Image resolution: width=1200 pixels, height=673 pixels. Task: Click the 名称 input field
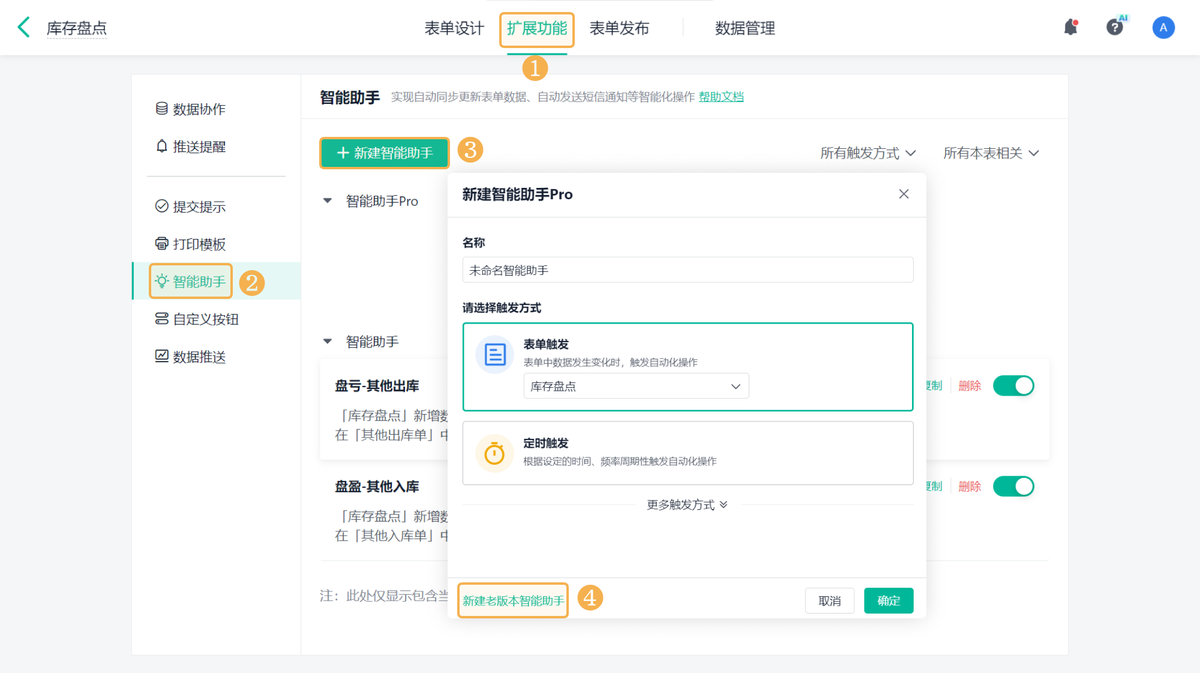coord(687,270)
